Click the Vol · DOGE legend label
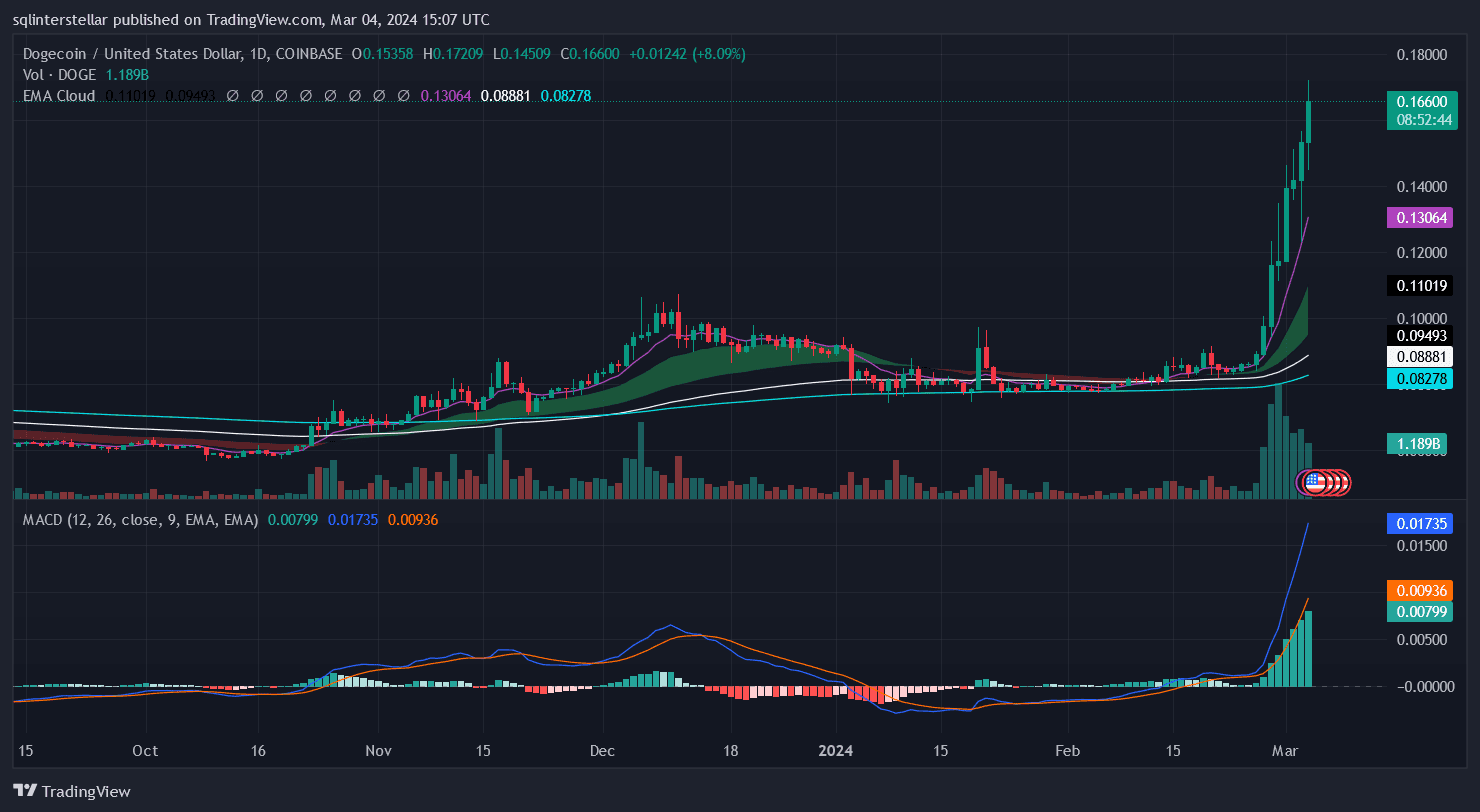The width and height of the screenshot is (1480, 812). point(59,74)
